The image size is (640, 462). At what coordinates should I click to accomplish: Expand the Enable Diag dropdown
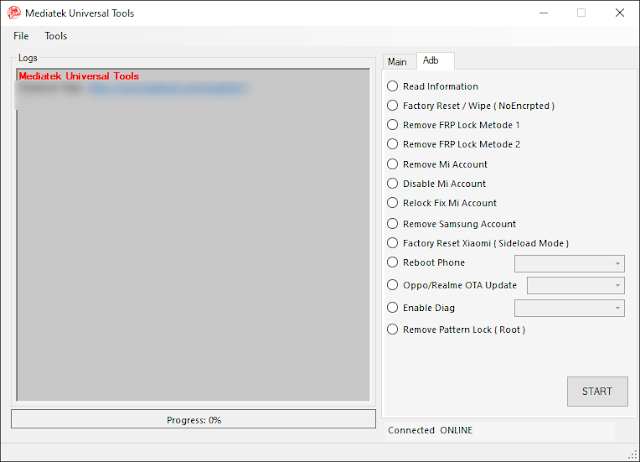coord(569,308)
